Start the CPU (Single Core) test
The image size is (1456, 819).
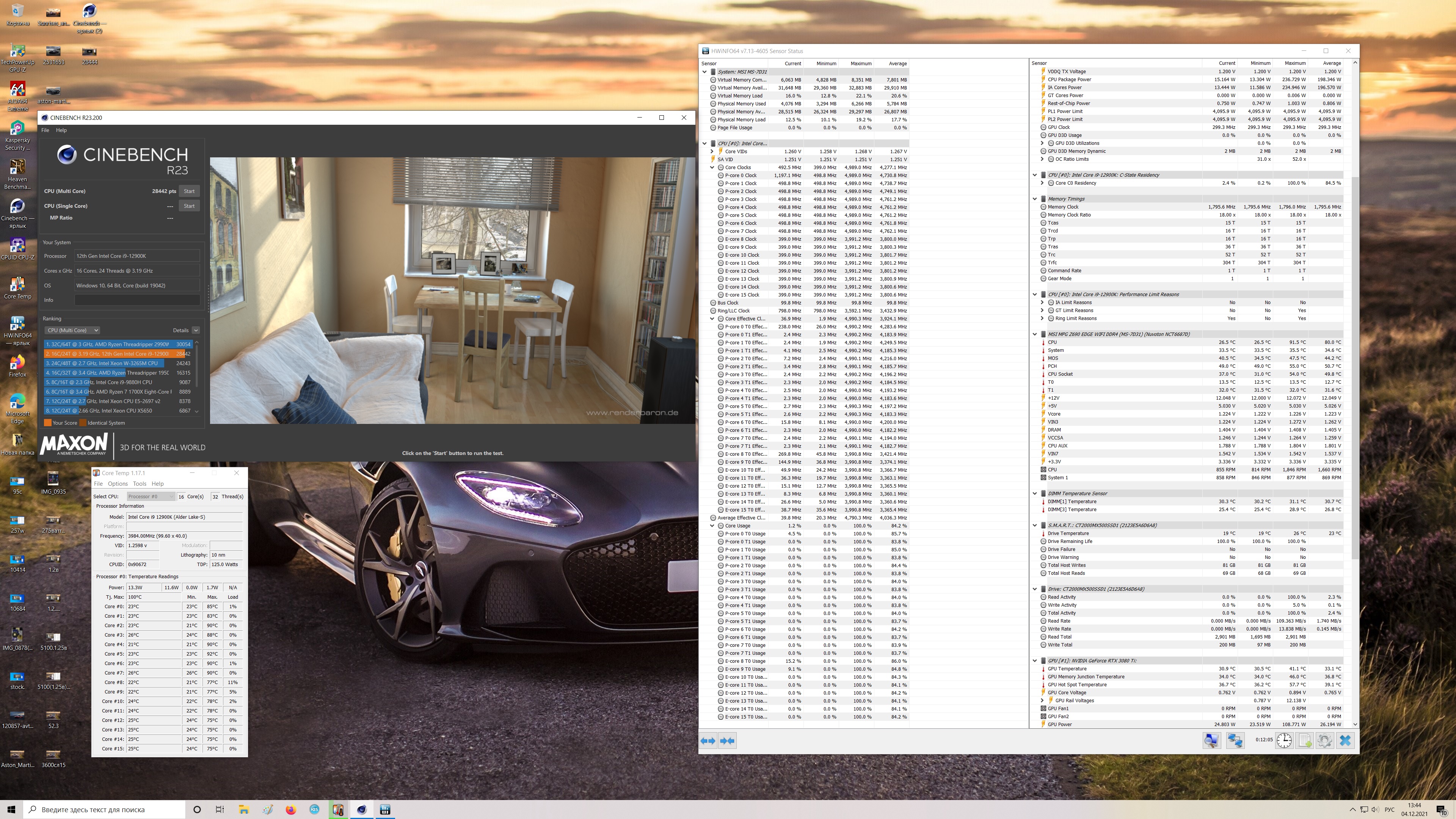pos(189,206)
